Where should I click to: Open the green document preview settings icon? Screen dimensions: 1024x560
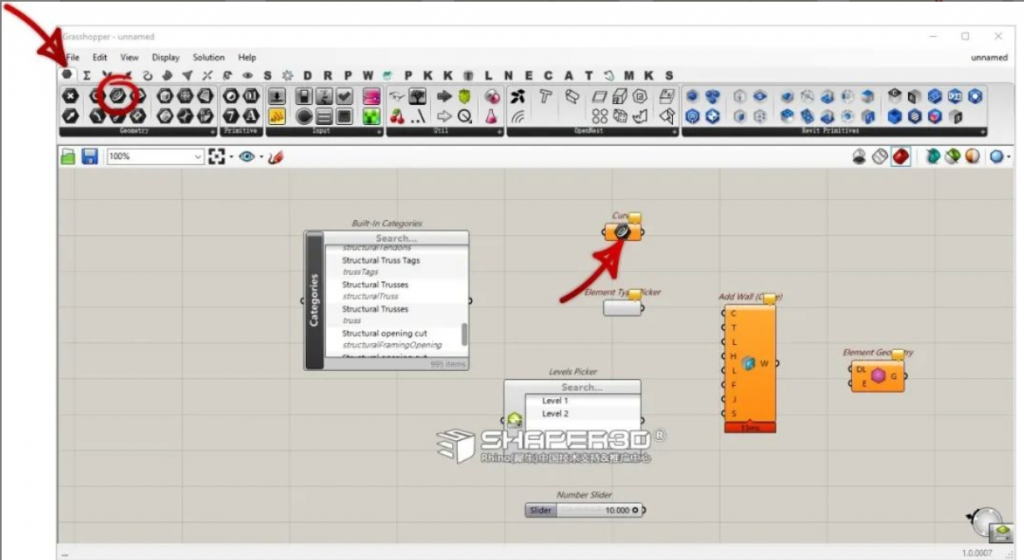pos(953,157)
